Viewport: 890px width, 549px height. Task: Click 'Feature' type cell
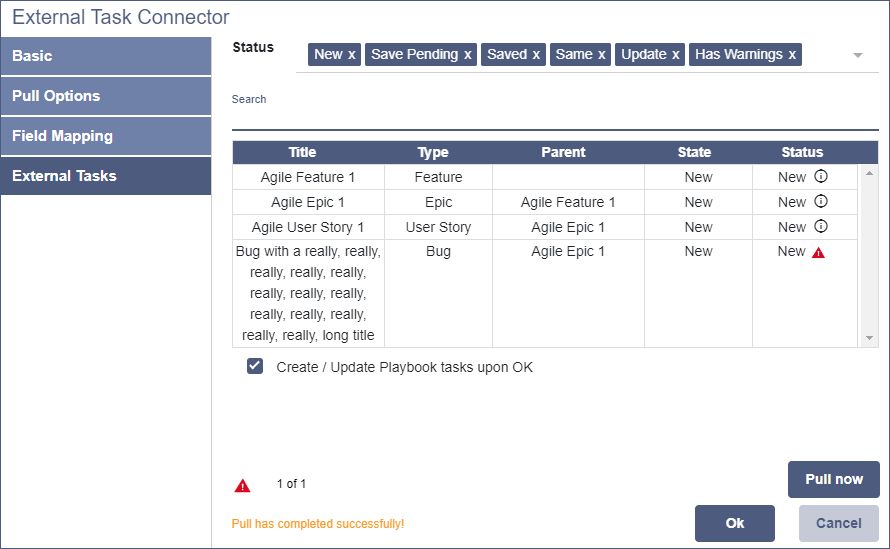click(438, 177)
